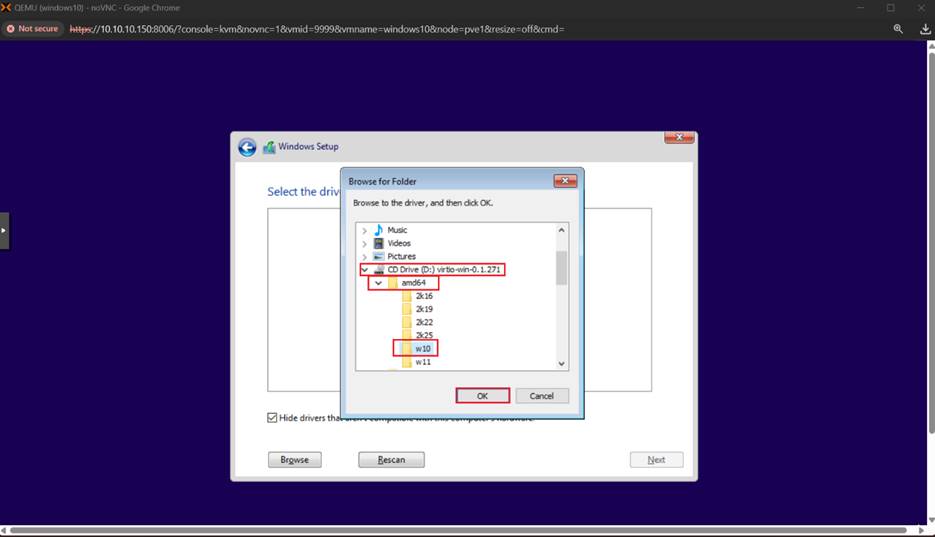Click Cancel in Browse for Folder
Viewport: 935px width, 537px height.
pyautogui.click(x=541, y=396)
